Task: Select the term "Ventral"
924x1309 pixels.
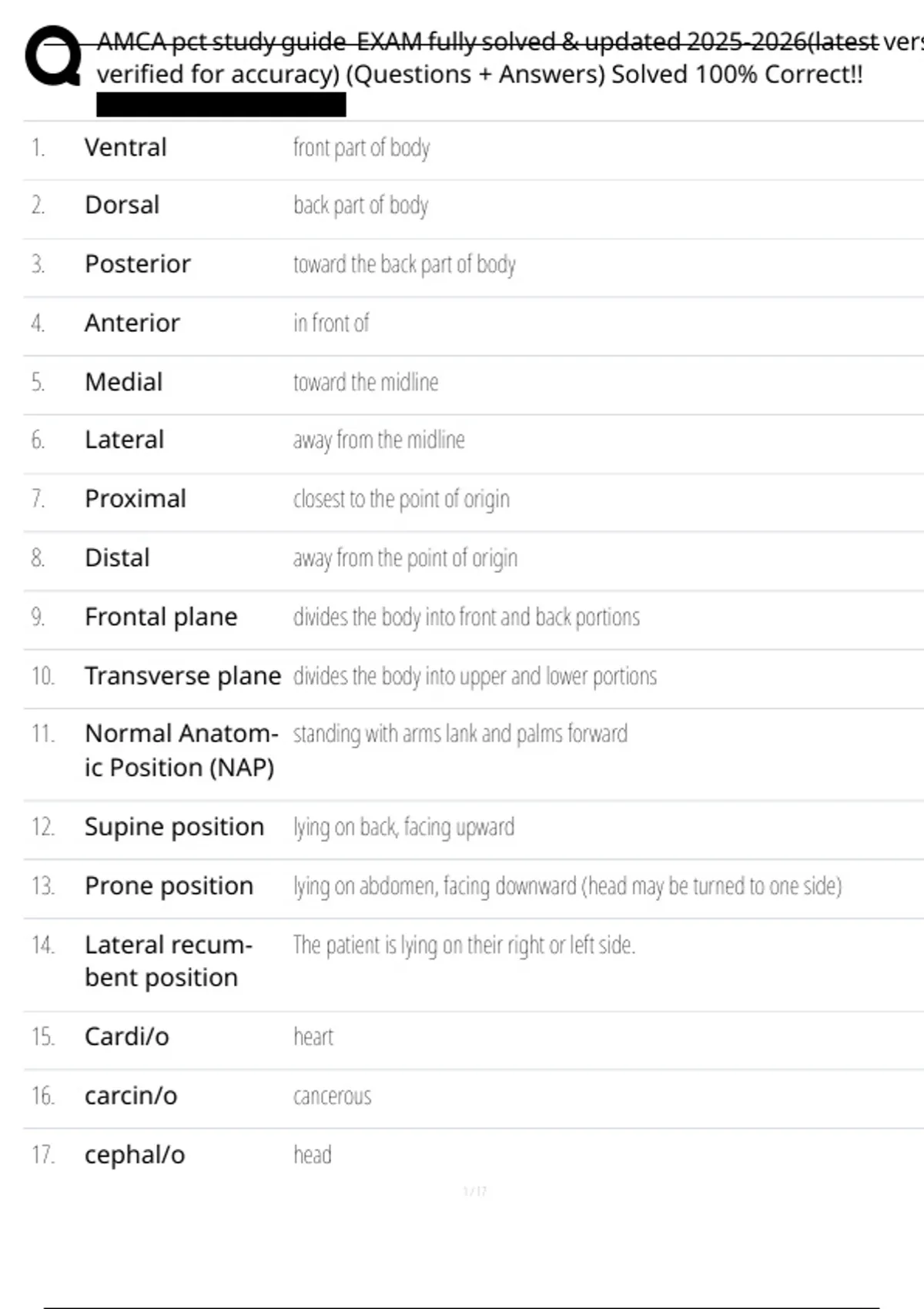Action: pos(126,147)
